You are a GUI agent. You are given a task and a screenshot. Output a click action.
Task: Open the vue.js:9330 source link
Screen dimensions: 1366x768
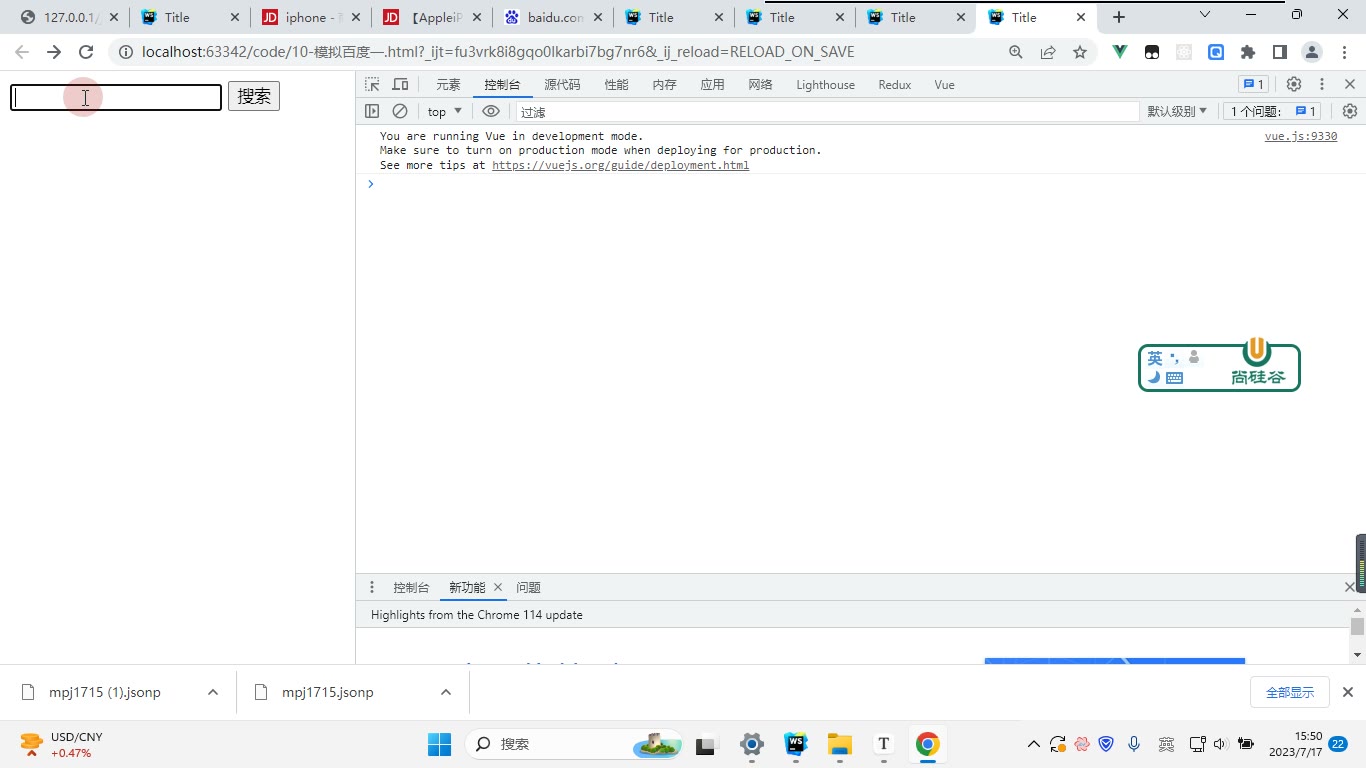(1301, 136)
